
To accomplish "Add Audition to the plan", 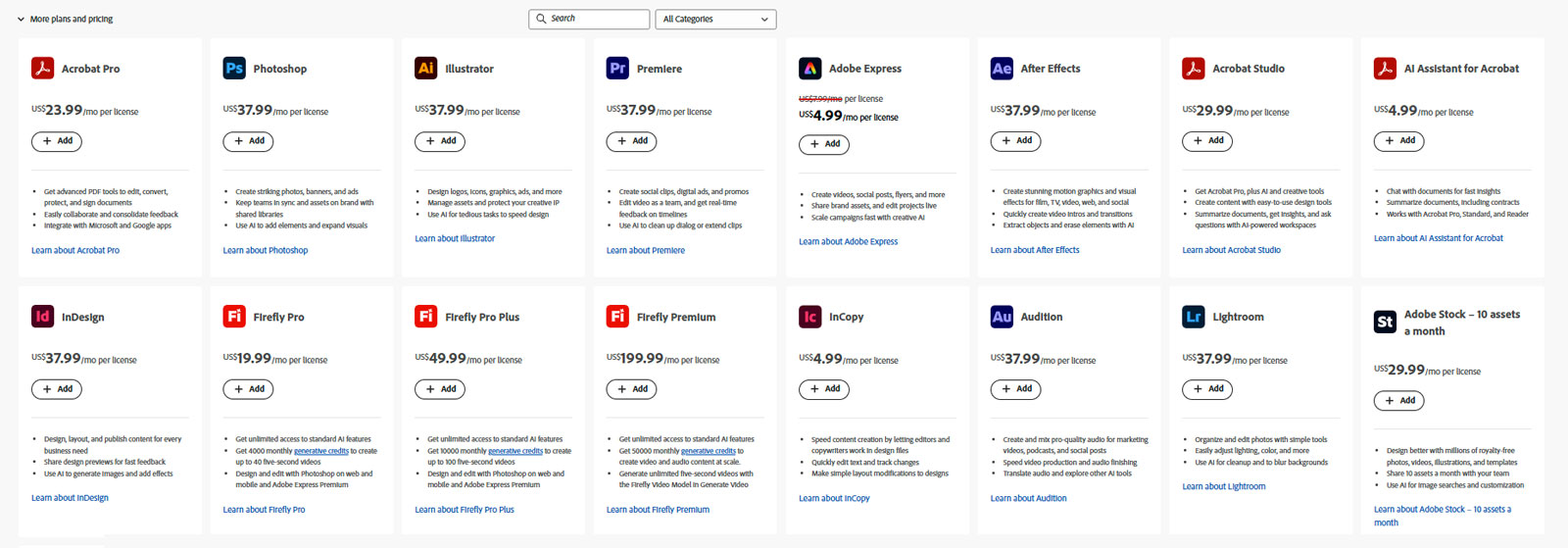I will [x=1016, y=389].
